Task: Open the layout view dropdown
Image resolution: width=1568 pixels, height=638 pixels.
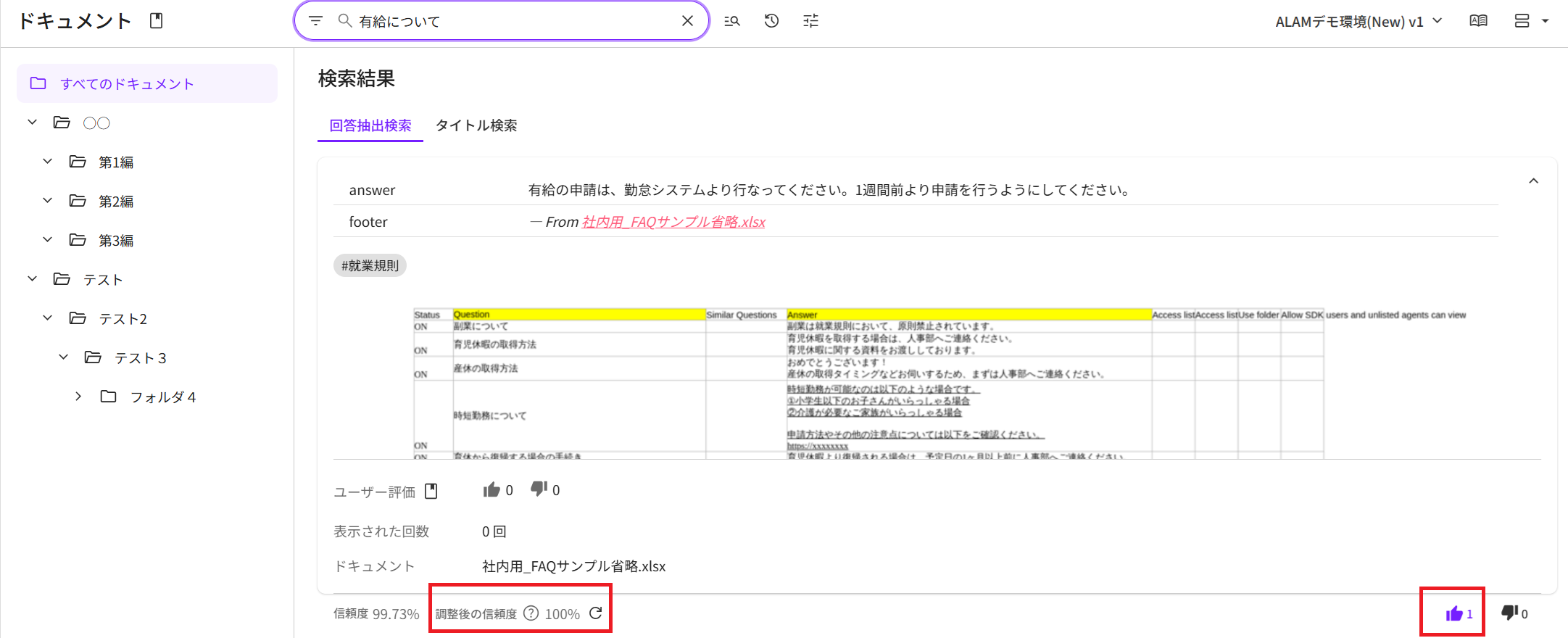Action: point(1531,21)
